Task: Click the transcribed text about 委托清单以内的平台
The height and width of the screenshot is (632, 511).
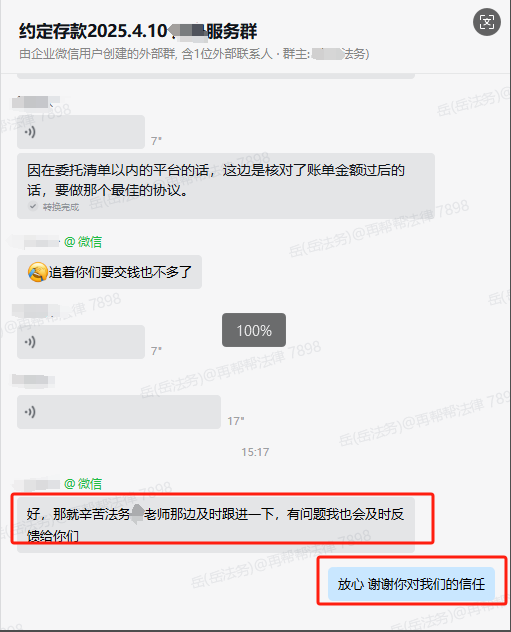Action: [216, 180]
